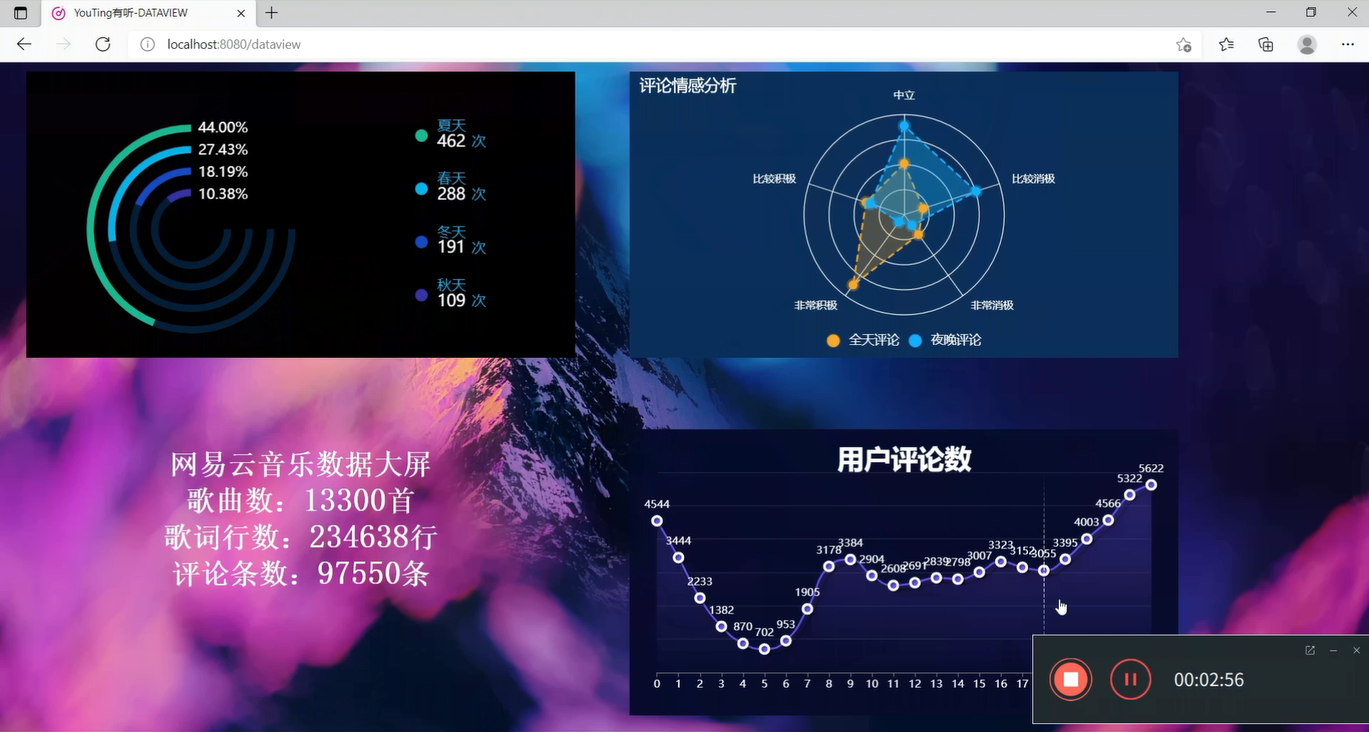Image resolution: width=1369 pixels, height=732 pixels.
Task: Toggle 夜晚评论 series in radar legend
Action: click(x=945, y=340)
